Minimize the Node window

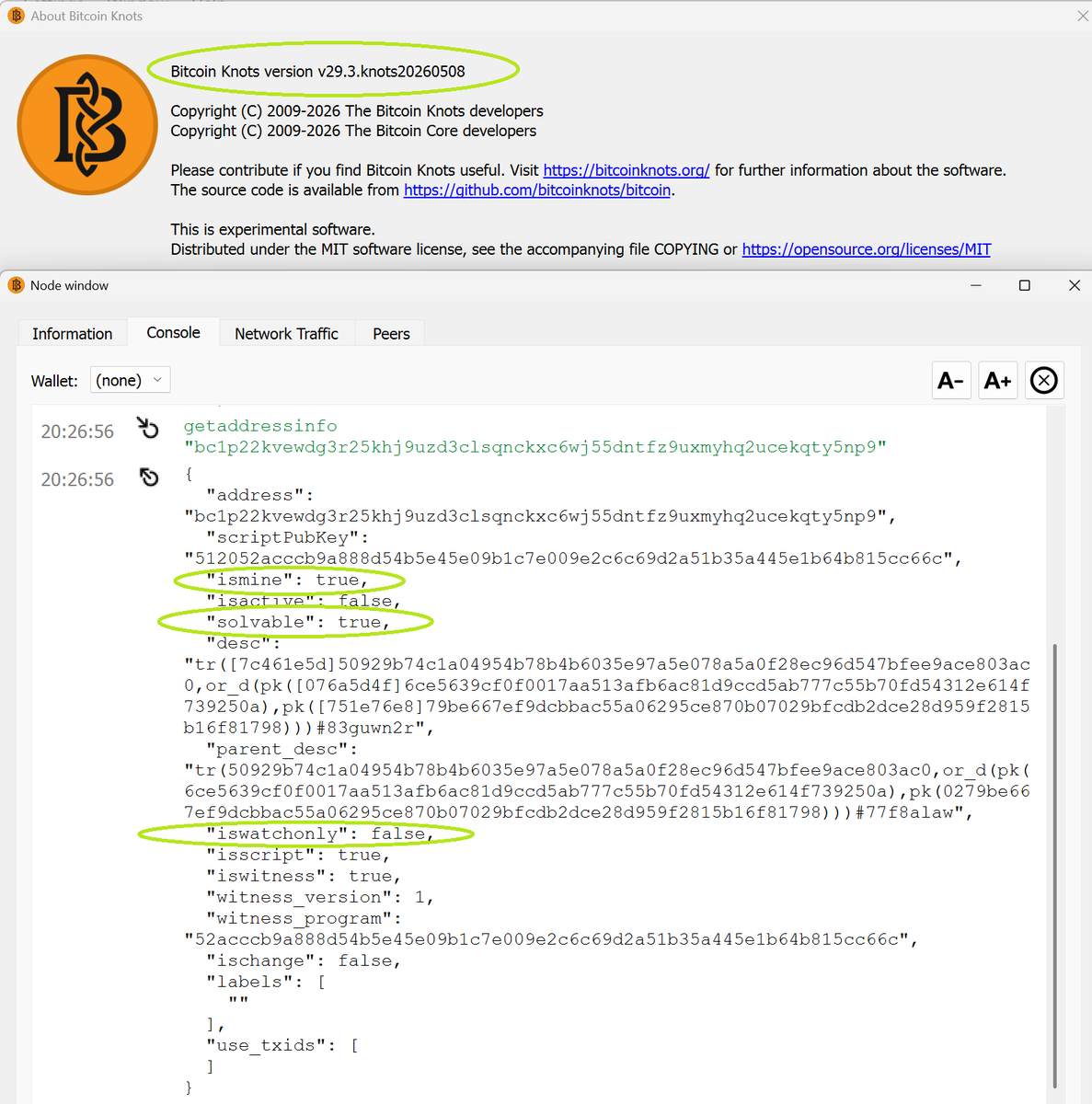point(976,285)
